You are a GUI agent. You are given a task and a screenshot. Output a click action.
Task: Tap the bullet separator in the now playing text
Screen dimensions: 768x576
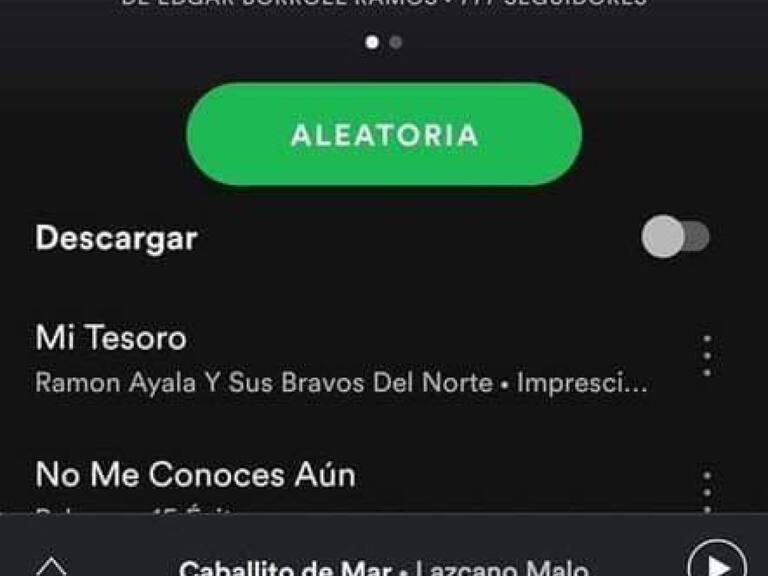pos(404,571)
